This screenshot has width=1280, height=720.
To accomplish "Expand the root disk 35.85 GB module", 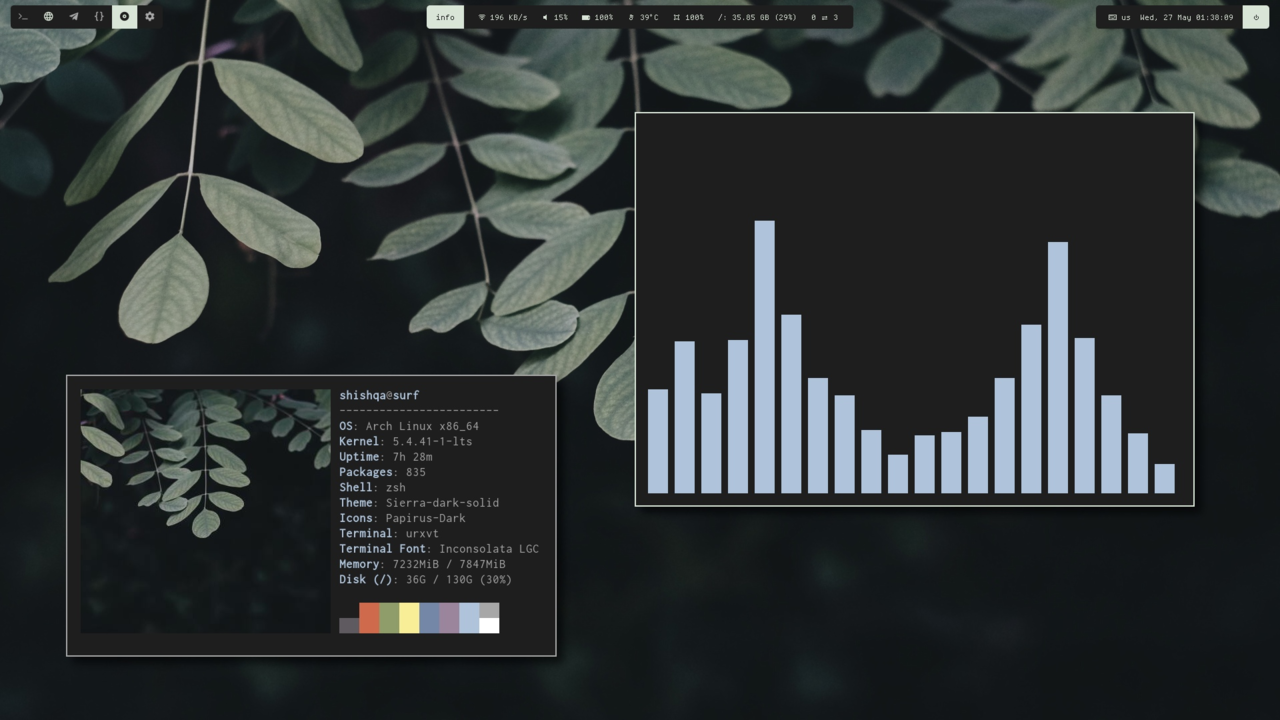I will click(757, 17).
